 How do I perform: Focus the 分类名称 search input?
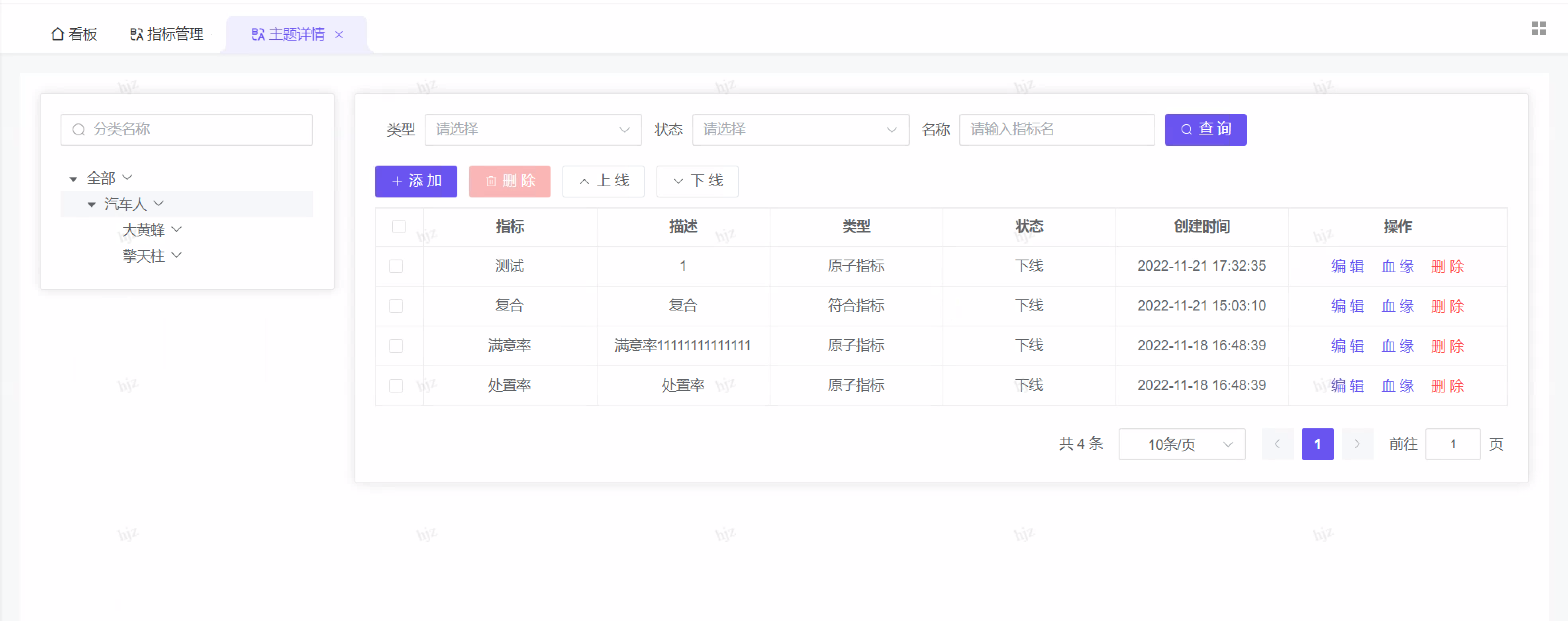point(186,129)
